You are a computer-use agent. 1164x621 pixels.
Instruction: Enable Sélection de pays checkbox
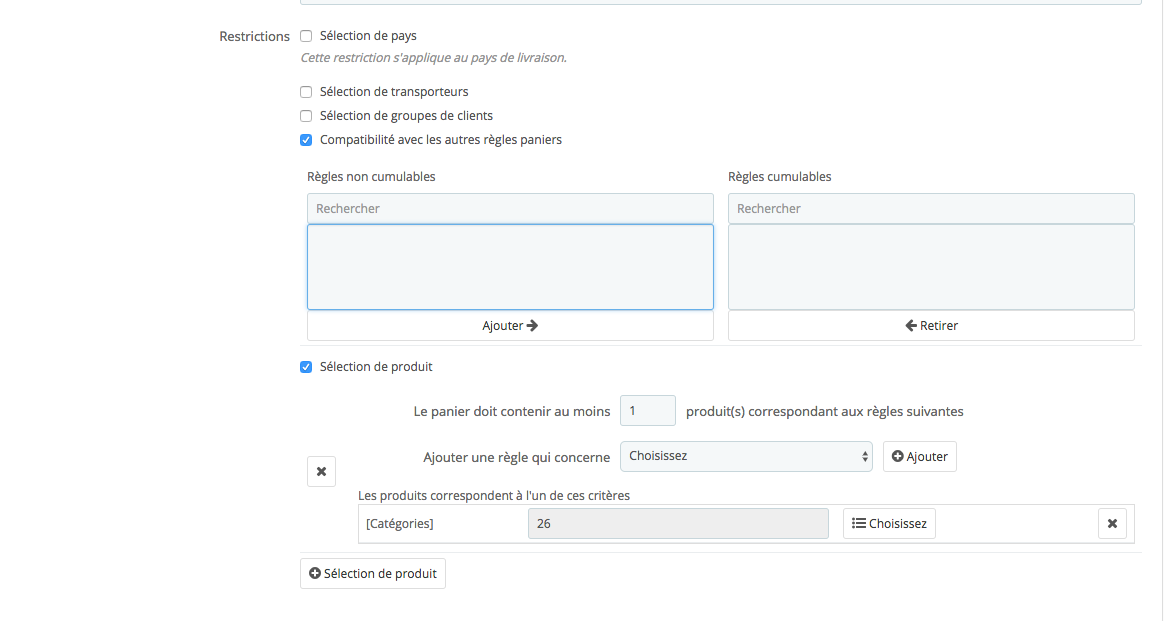(x=306, y=36)
